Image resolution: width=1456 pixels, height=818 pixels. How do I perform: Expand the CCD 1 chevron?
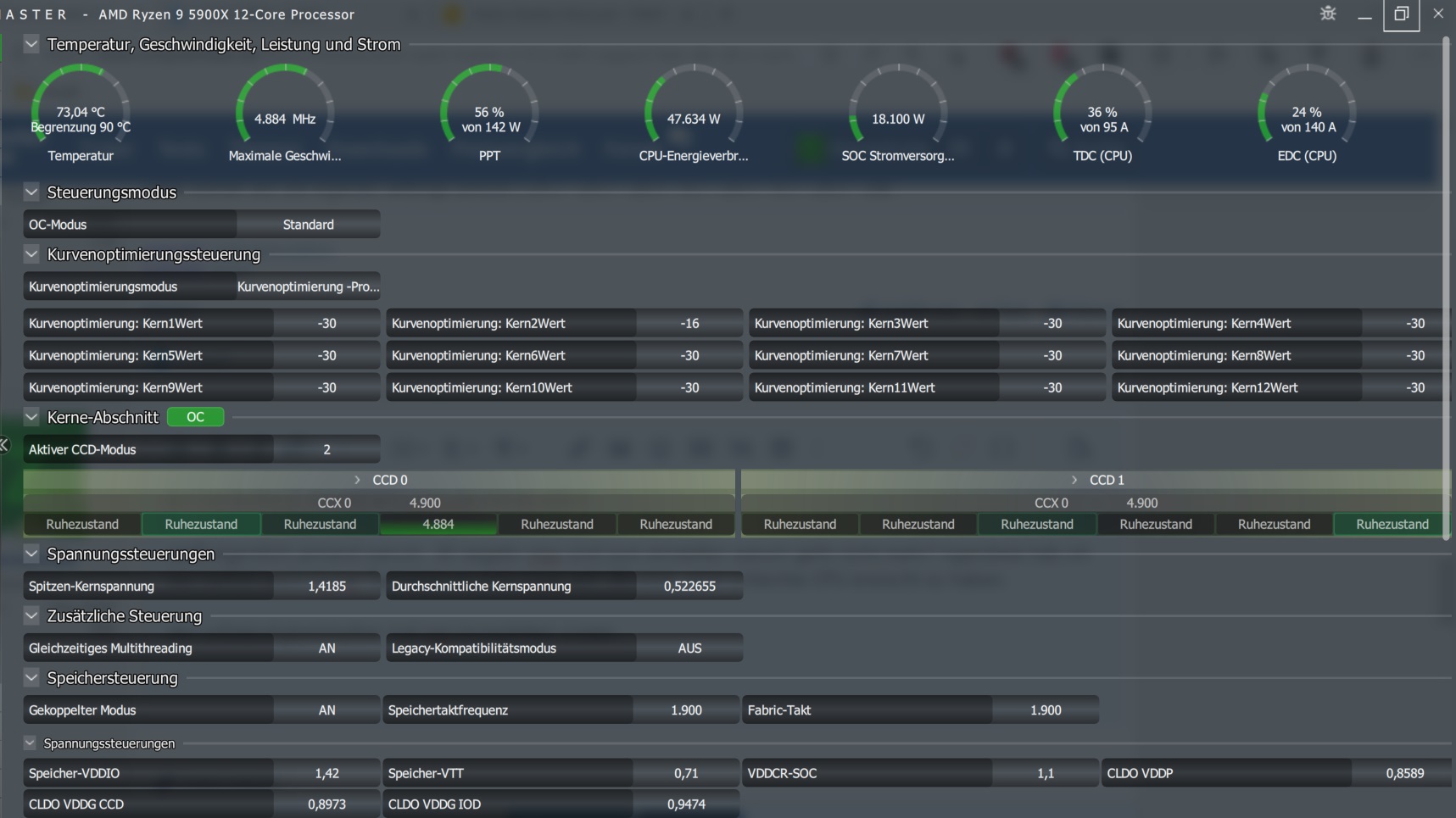coord(1074,480)
